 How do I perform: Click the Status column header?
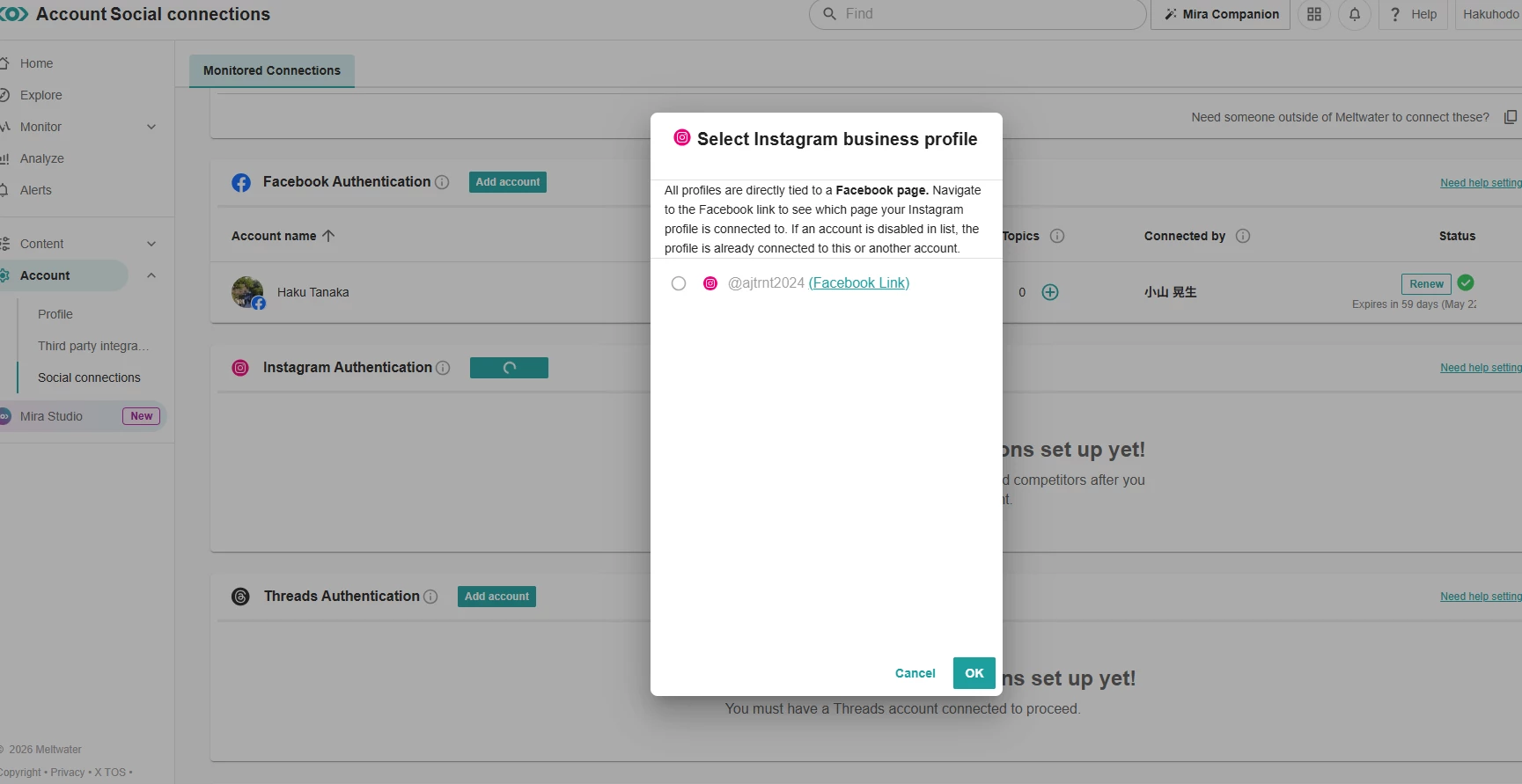(x=1457, y=236)
